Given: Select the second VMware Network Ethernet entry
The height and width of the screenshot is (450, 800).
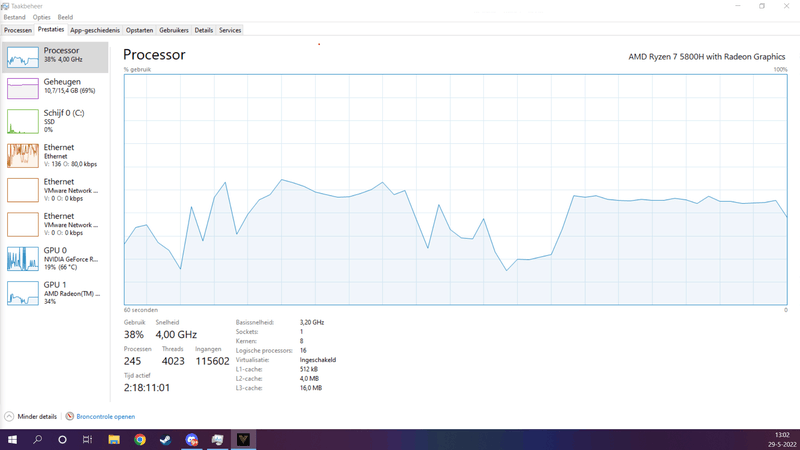Looking at the screenshot, I should point(55,224).
